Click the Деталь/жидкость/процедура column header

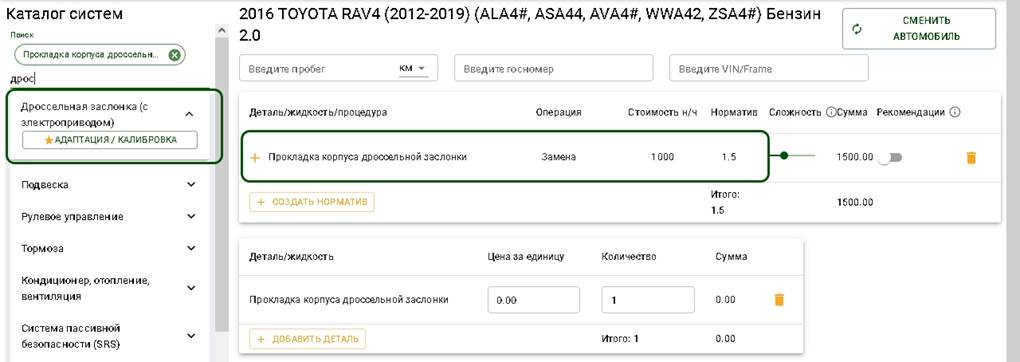tap(318, 113)
